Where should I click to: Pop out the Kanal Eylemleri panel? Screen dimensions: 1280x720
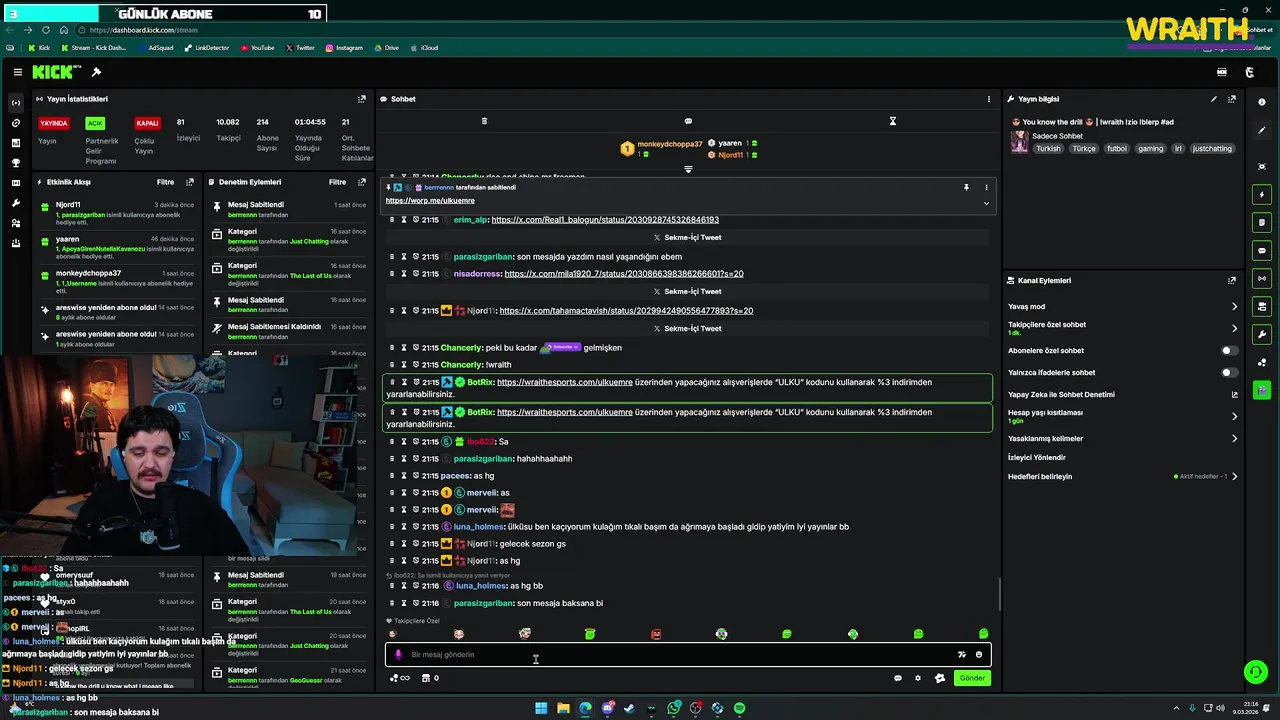click(x=1232, y=281)
